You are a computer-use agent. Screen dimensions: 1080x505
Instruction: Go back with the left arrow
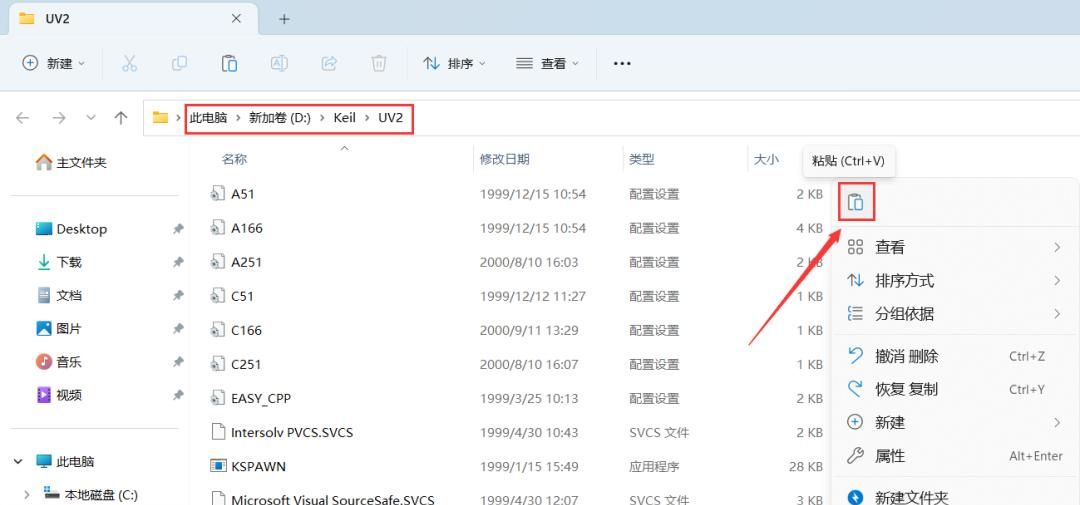tap(23, 118)
